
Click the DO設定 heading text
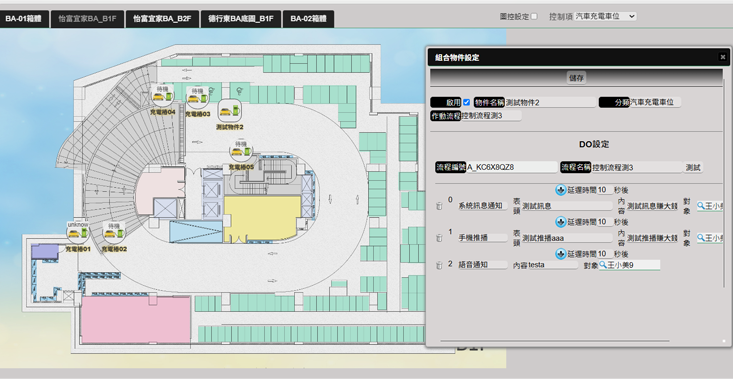(x=594, y=145)
